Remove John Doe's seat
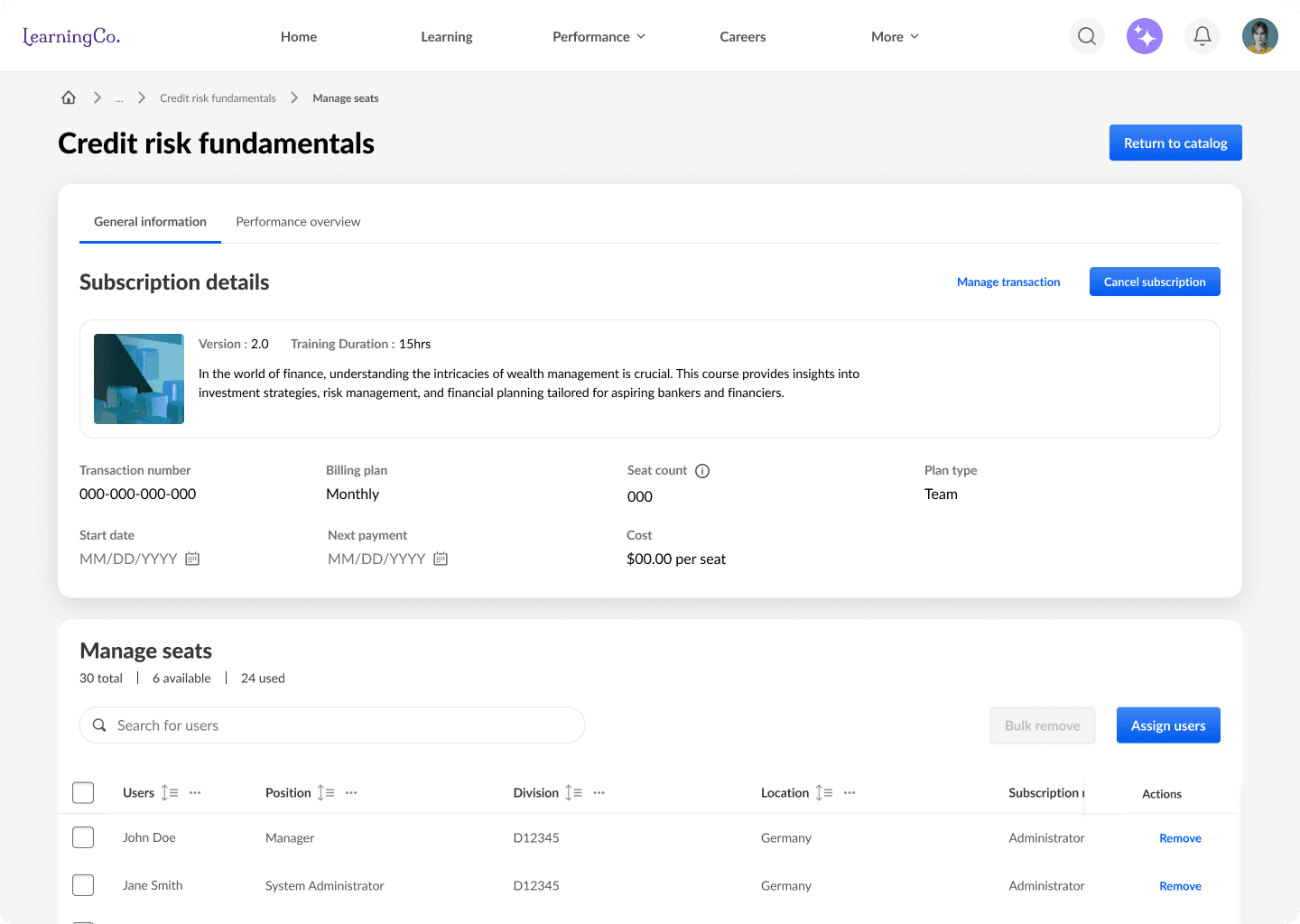Screen dimensions: 1300x924 point(1180,838)
